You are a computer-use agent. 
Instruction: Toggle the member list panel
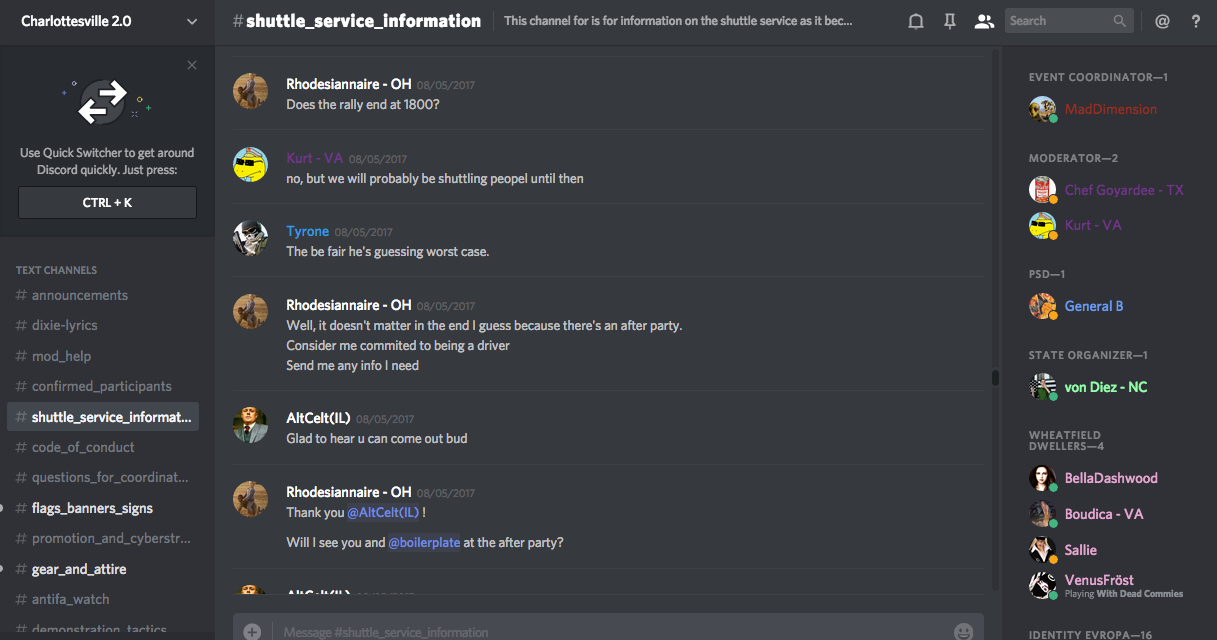(x=984, y=21)
